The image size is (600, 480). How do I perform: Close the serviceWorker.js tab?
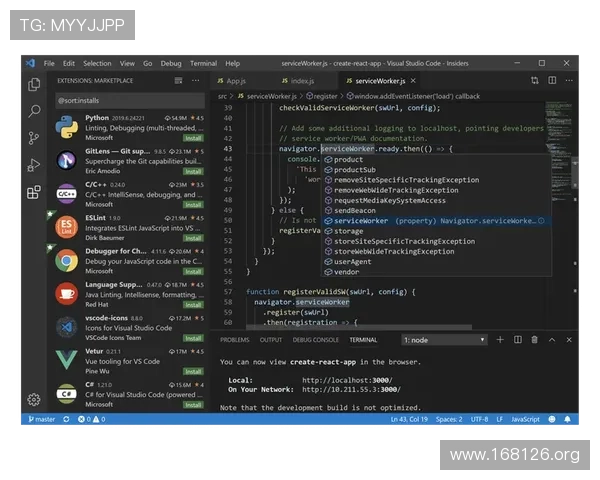coord(413,81)
